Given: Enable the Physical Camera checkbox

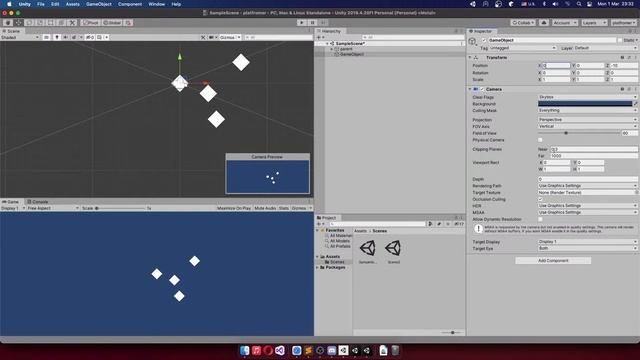Looking at the screenshot, I should click(540, 140).
